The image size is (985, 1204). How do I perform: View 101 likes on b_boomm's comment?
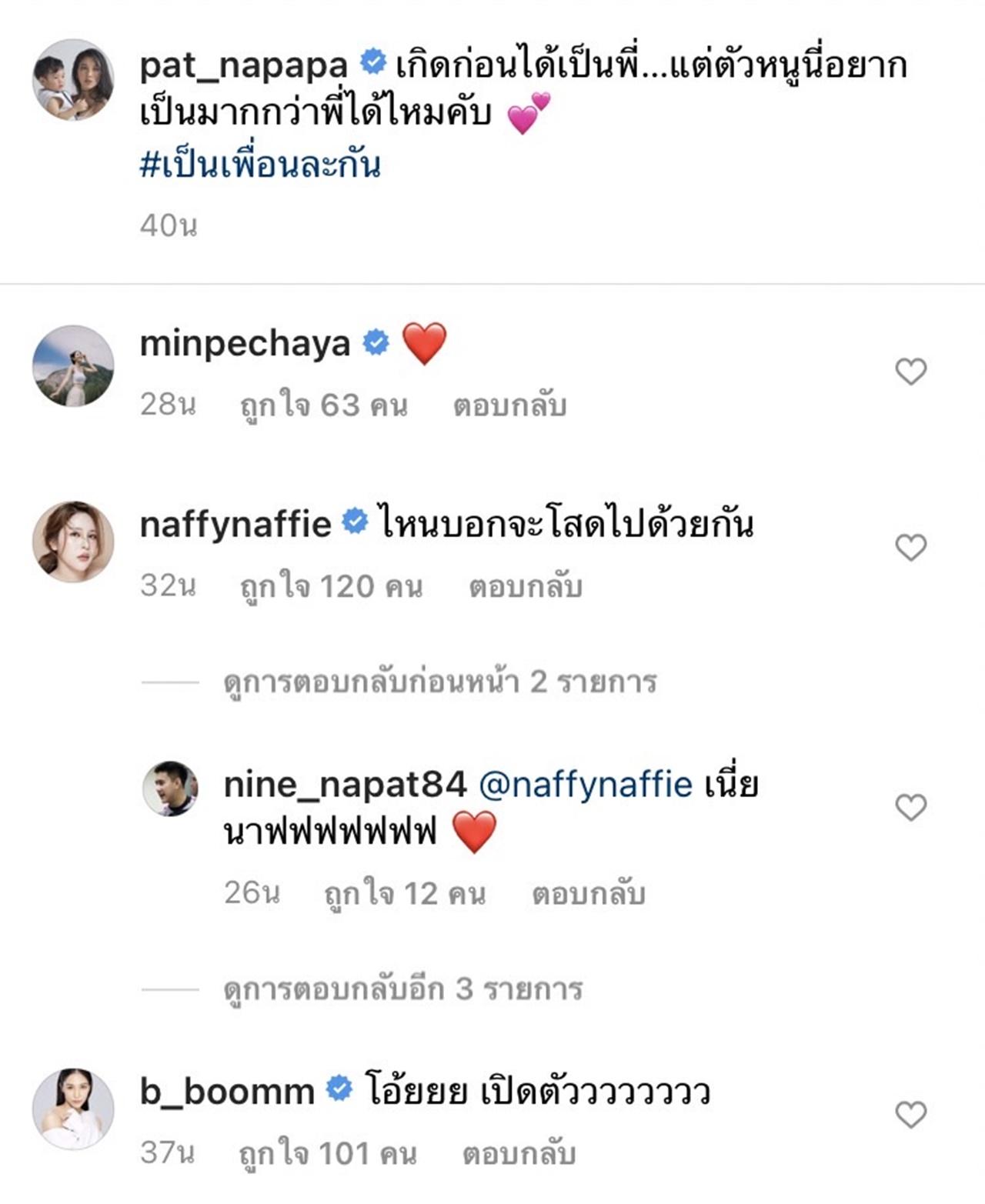tap(328, 1154)
